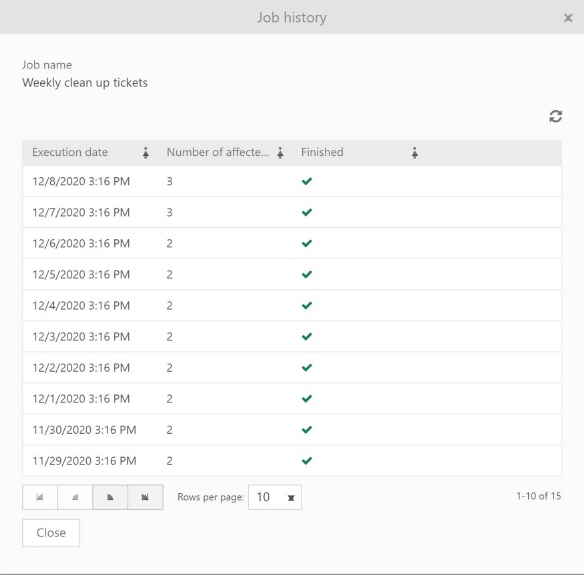This screenshot has height=575, width=584.
Task: Click the finished checkmark for 12/6/2020
Action: [307, 244]
